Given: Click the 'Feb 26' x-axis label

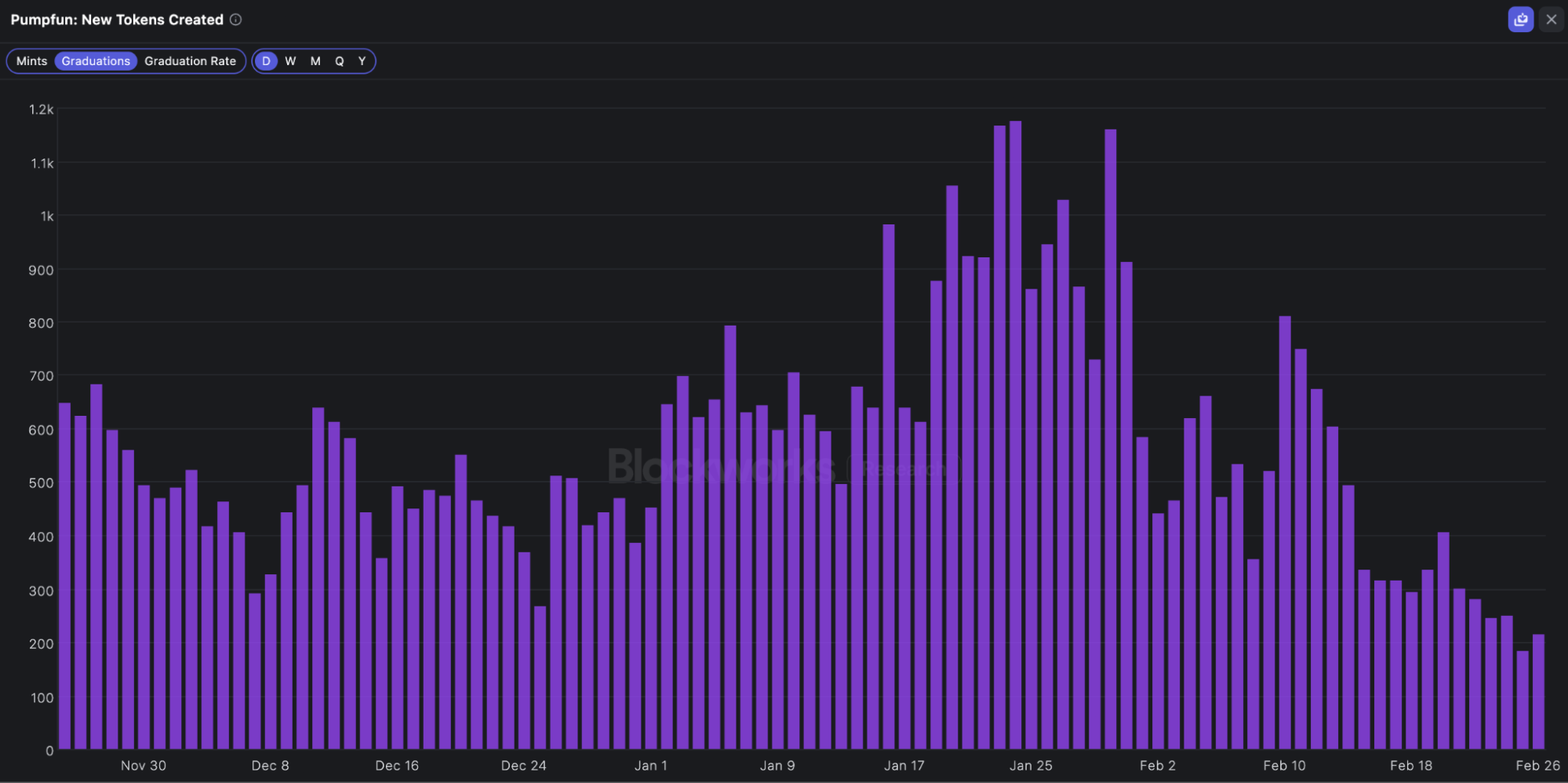Looking at the screenshot, I should click(x=1538, y=766).
